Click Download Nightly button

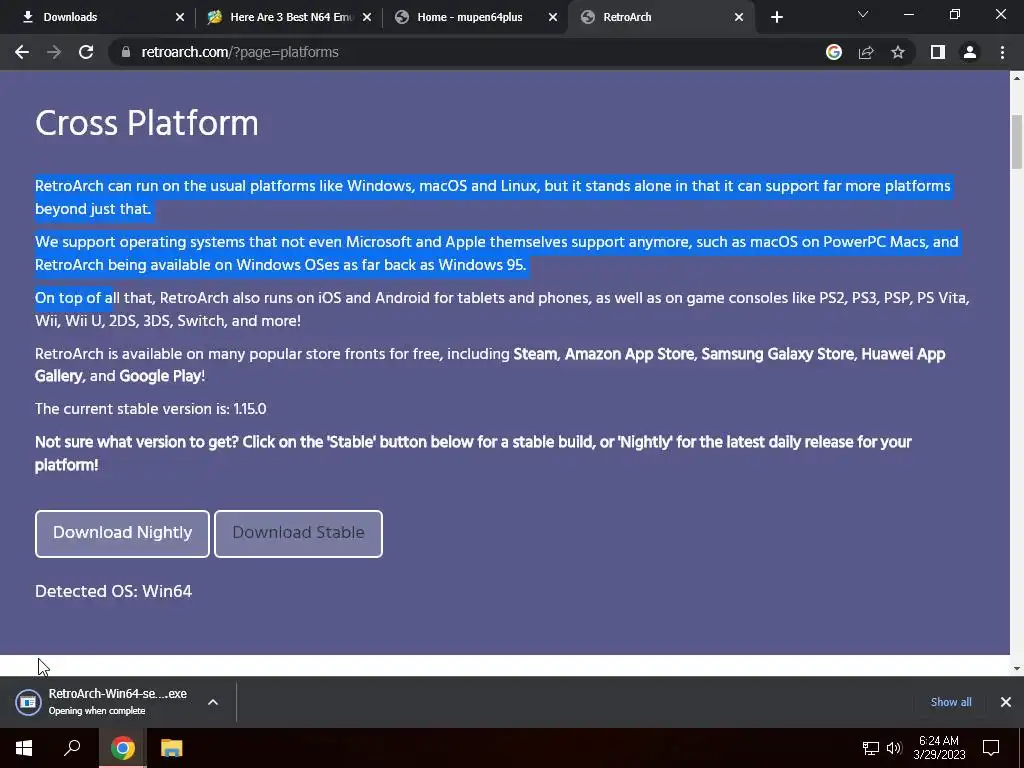(x=122, y=534)
